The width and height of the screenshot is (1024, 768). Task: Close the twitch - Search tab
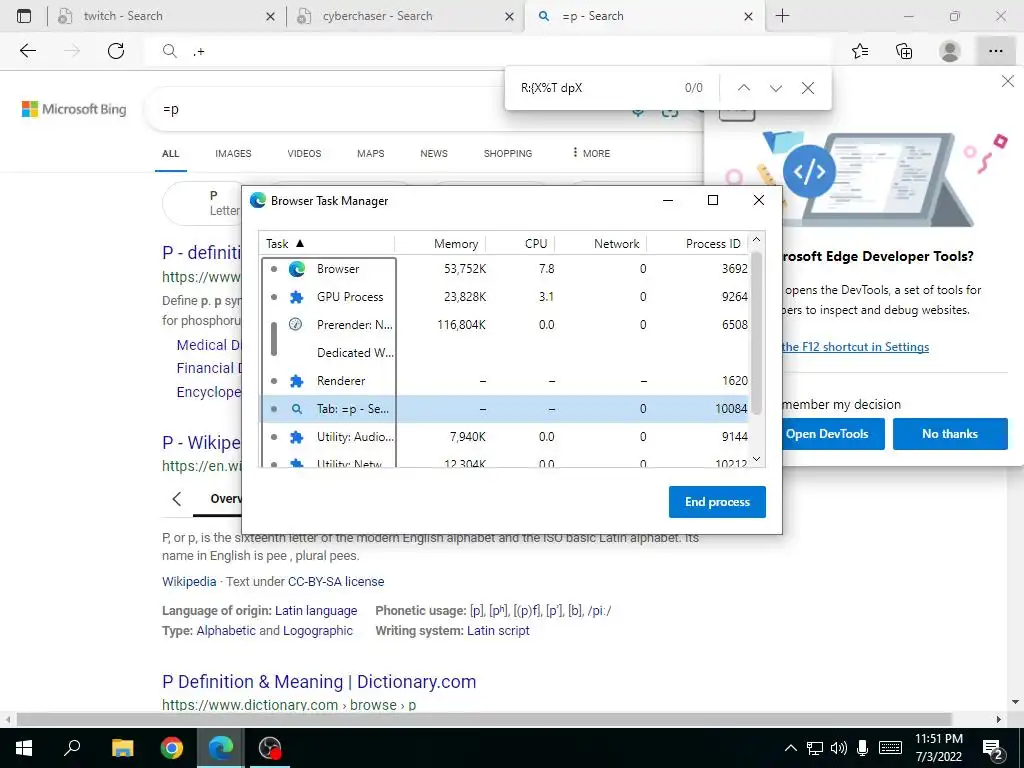[x=270, y=17]
